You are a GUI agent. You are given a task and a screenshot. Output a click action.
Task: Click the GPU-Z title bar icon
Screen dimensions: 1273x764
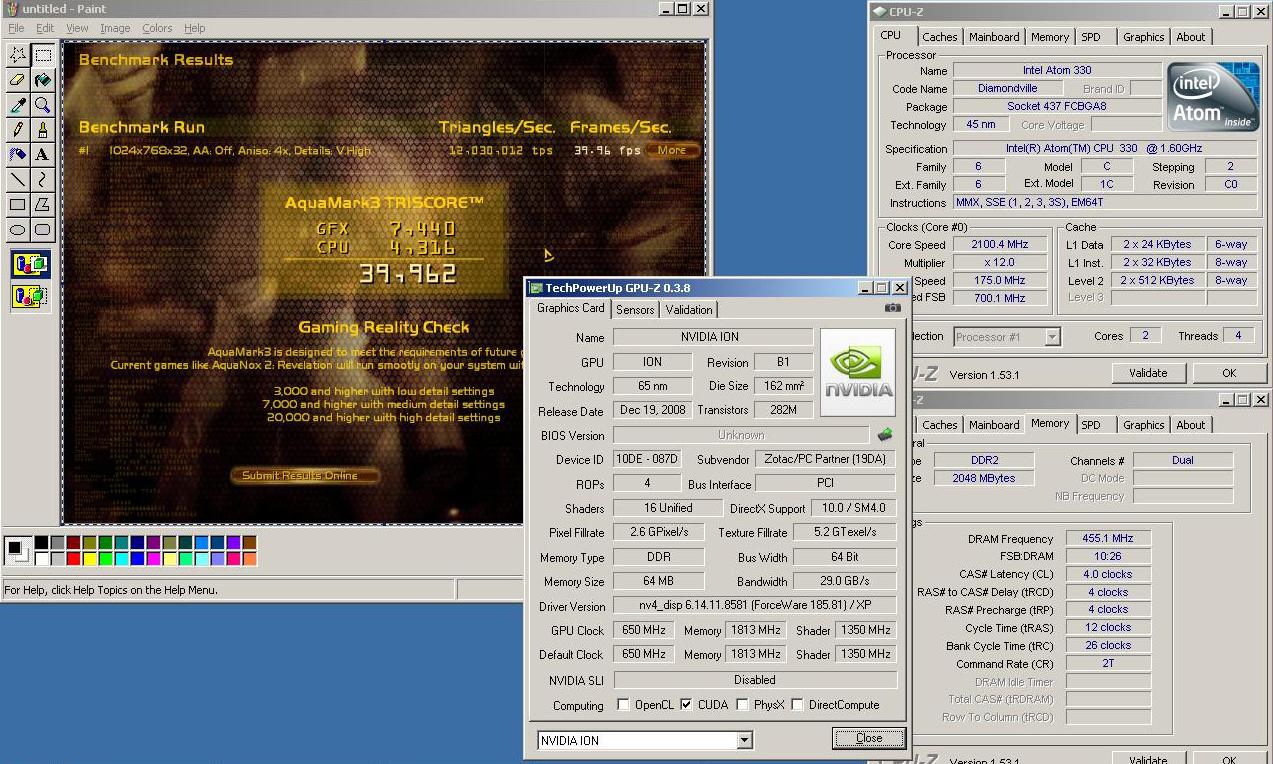535,288
